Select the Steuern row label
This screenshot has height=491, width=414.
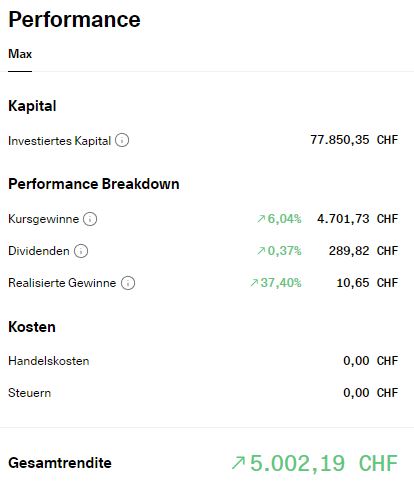click(30, 393)
